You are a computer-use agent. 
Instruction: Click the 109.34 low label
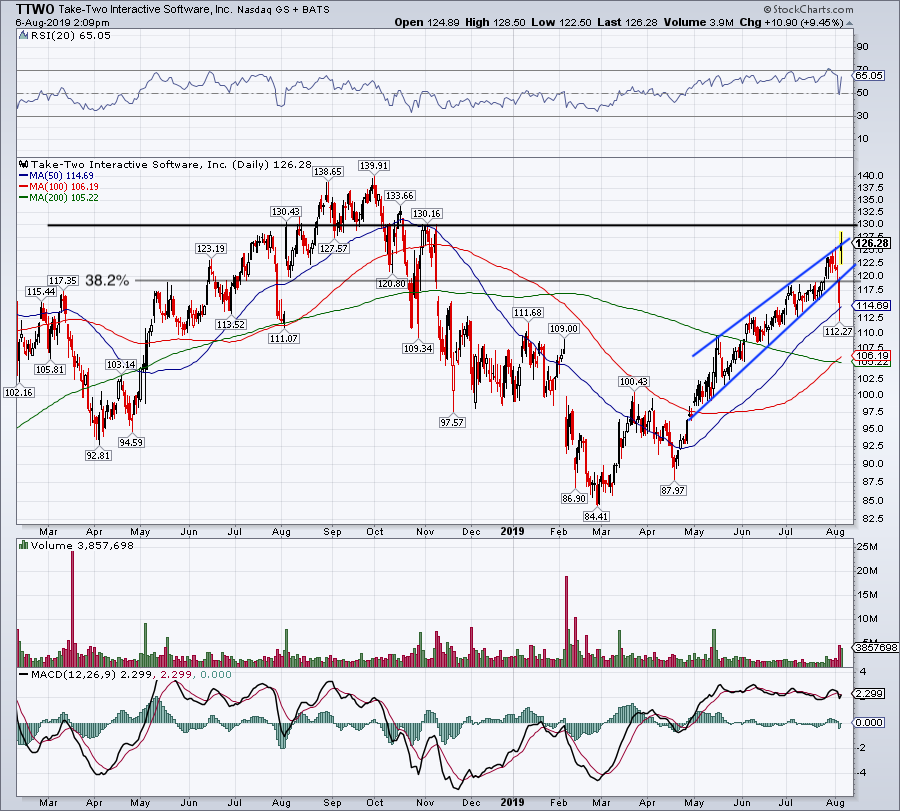click(x=418, y=348)
